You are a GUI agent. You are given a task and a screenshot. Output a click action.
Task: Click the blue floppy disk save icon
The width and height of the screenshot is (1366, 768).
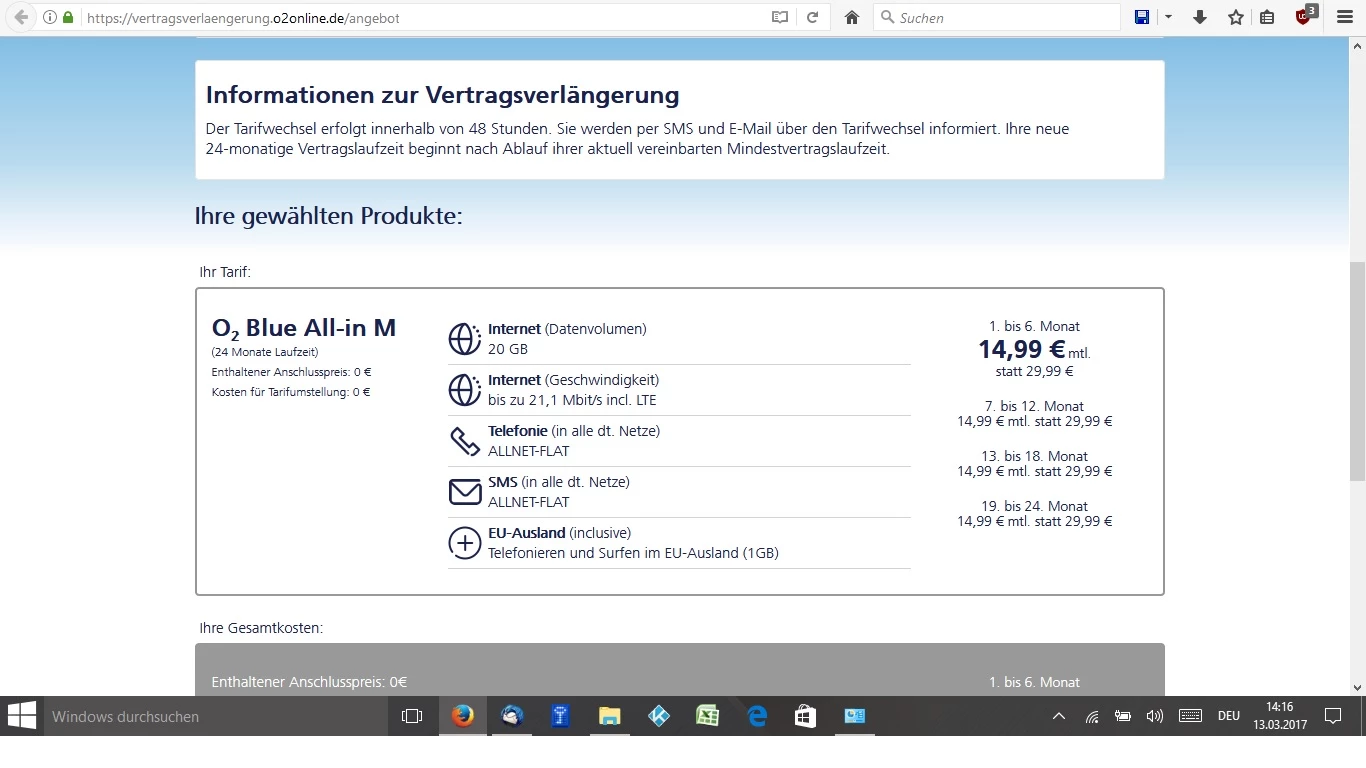coord(1142,17)
